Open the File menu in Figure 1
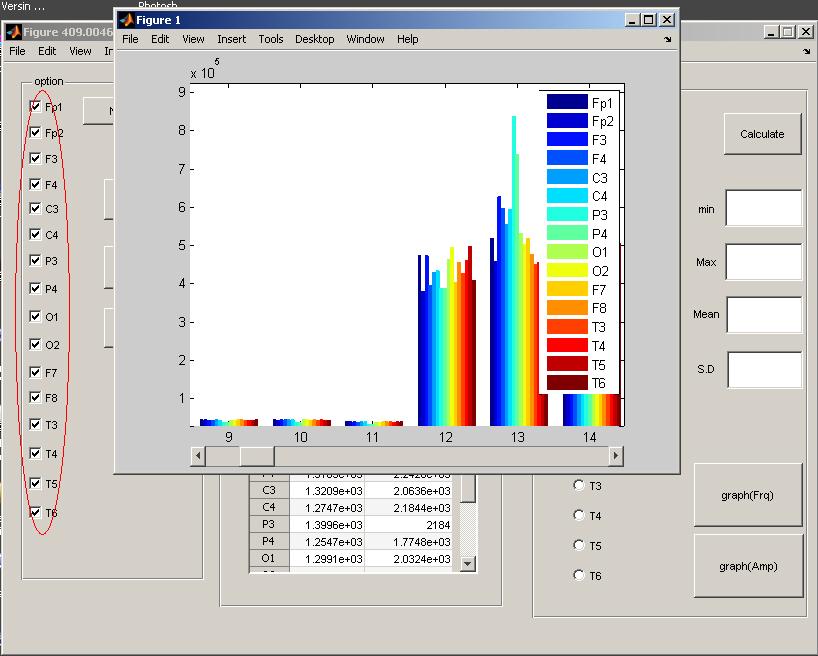Screen dimensions: 818x656 (130, 39)
